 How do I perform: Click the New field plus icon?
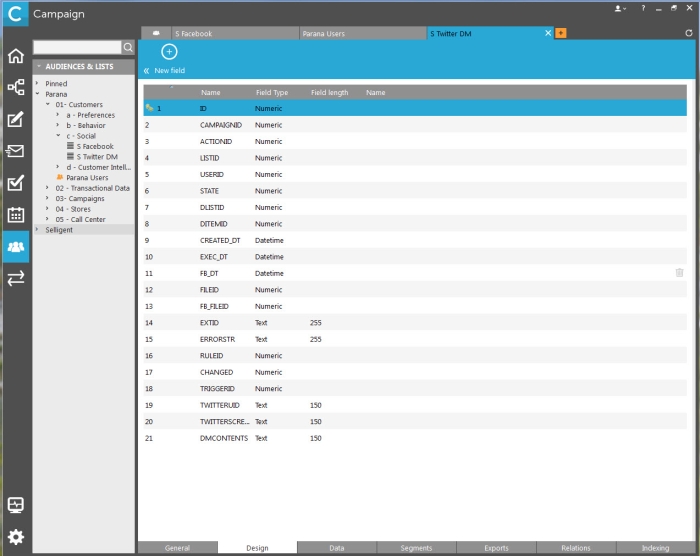click(x=169, y=52)
